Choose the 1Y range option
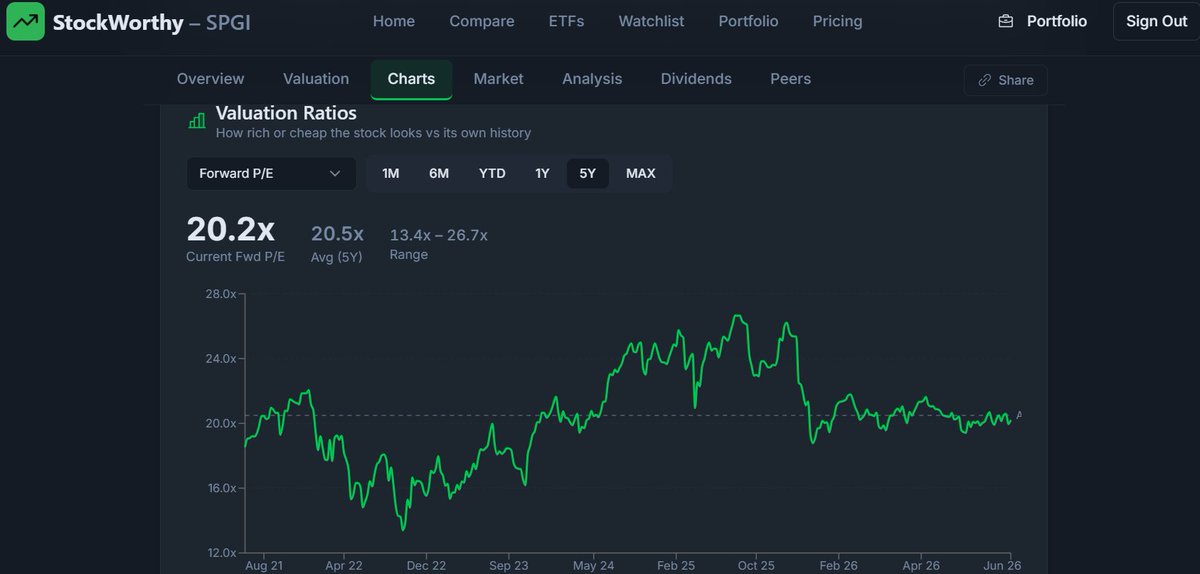This screenshot has height=574, width=1200. coord(542,174)
